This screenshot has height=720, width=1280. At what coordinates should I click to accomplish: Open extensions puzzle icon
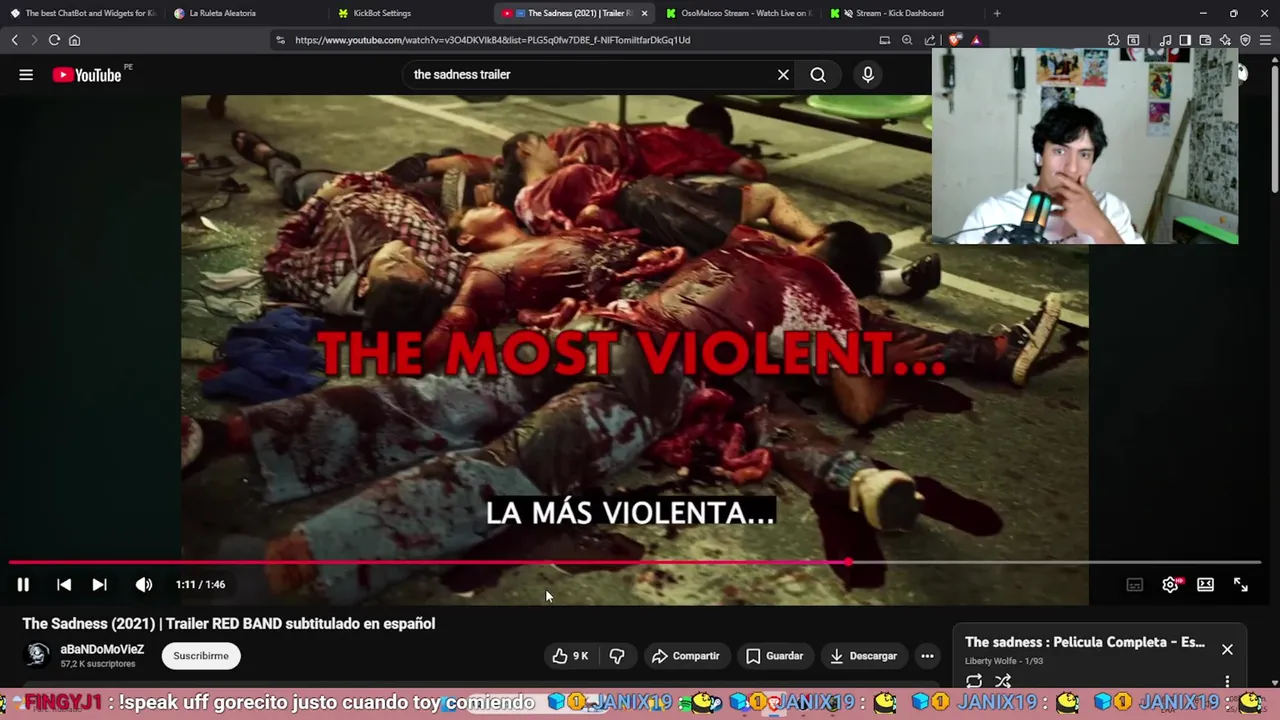1113,40
